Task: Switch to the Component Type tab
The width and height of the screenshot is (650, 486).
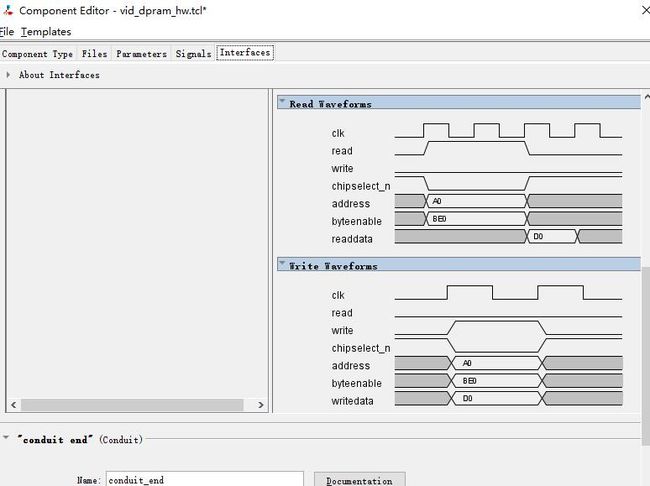Action: (39, 54)
